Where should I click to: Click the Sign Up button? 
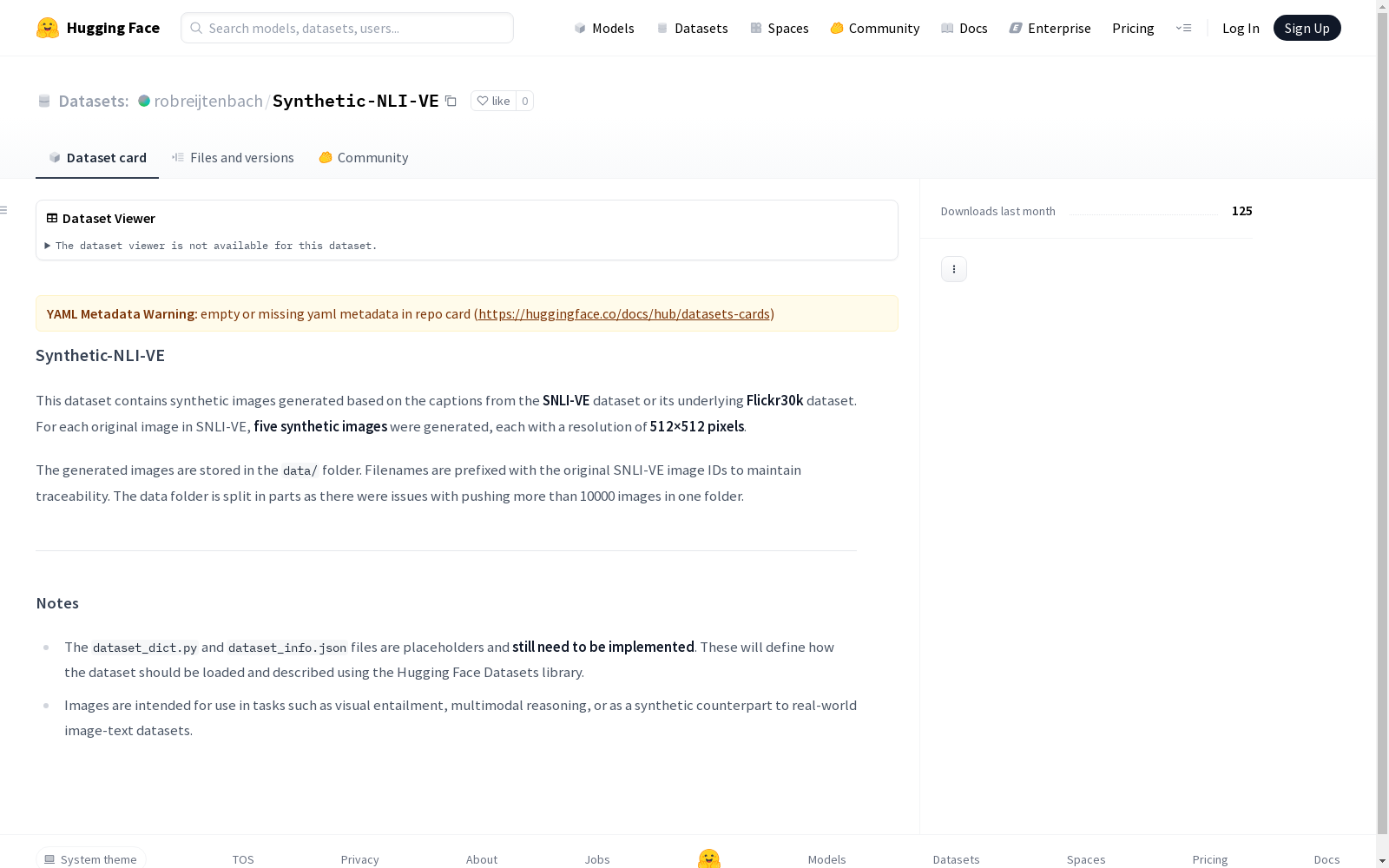coord(1307,28)
